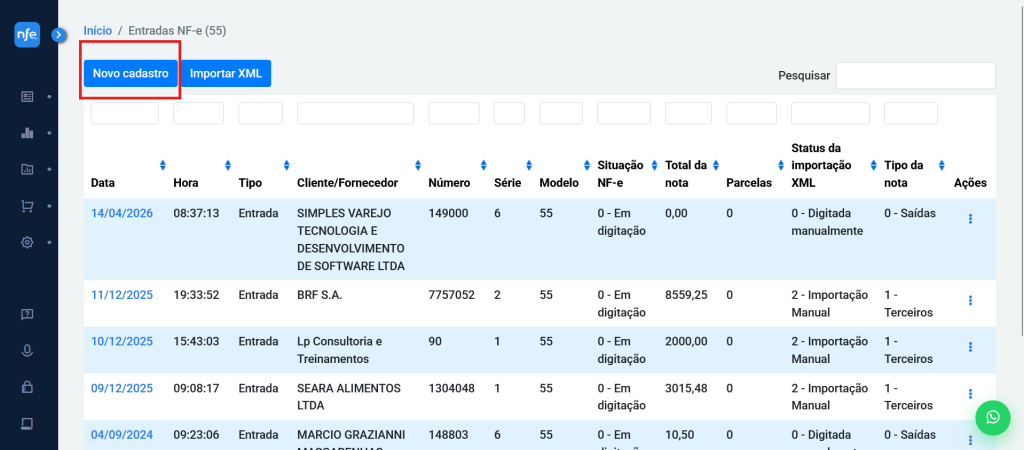The image size is (1024, 450).
Task: Open the shopping cart sidebar menu
Action: pos(27,206)
